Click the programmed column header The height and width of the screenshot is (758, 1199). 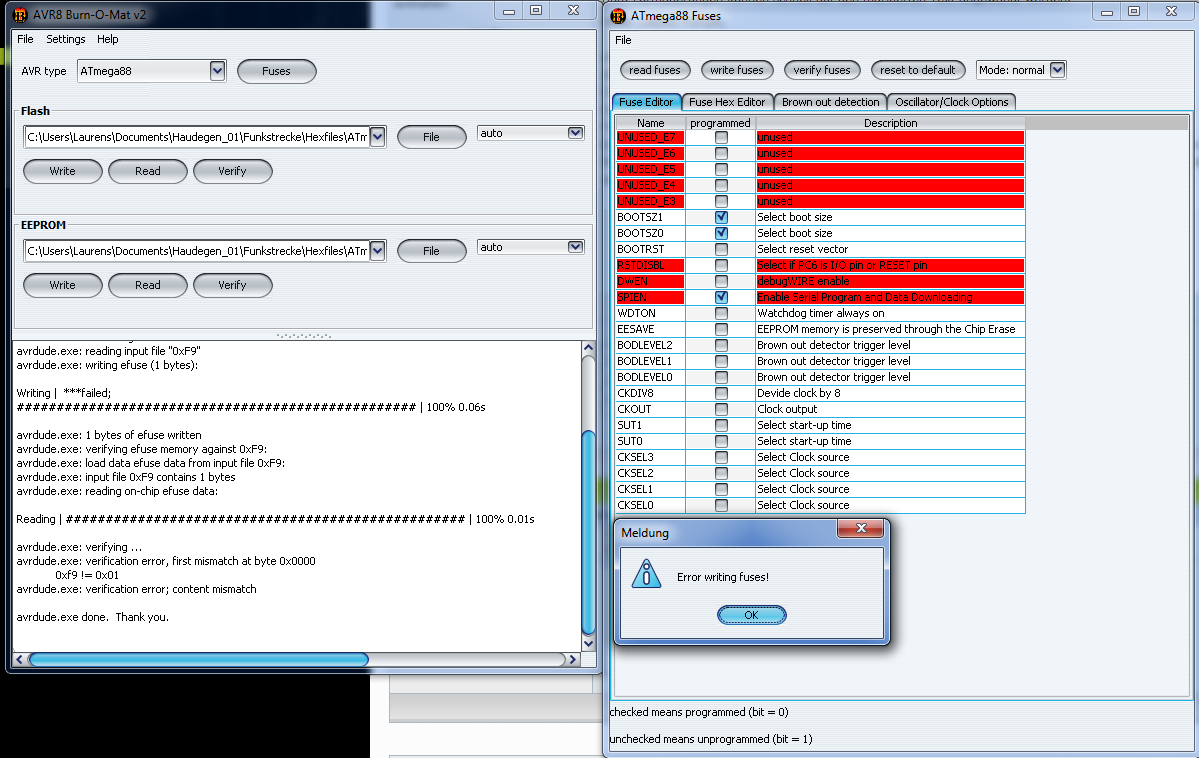(x=720, y=123)
